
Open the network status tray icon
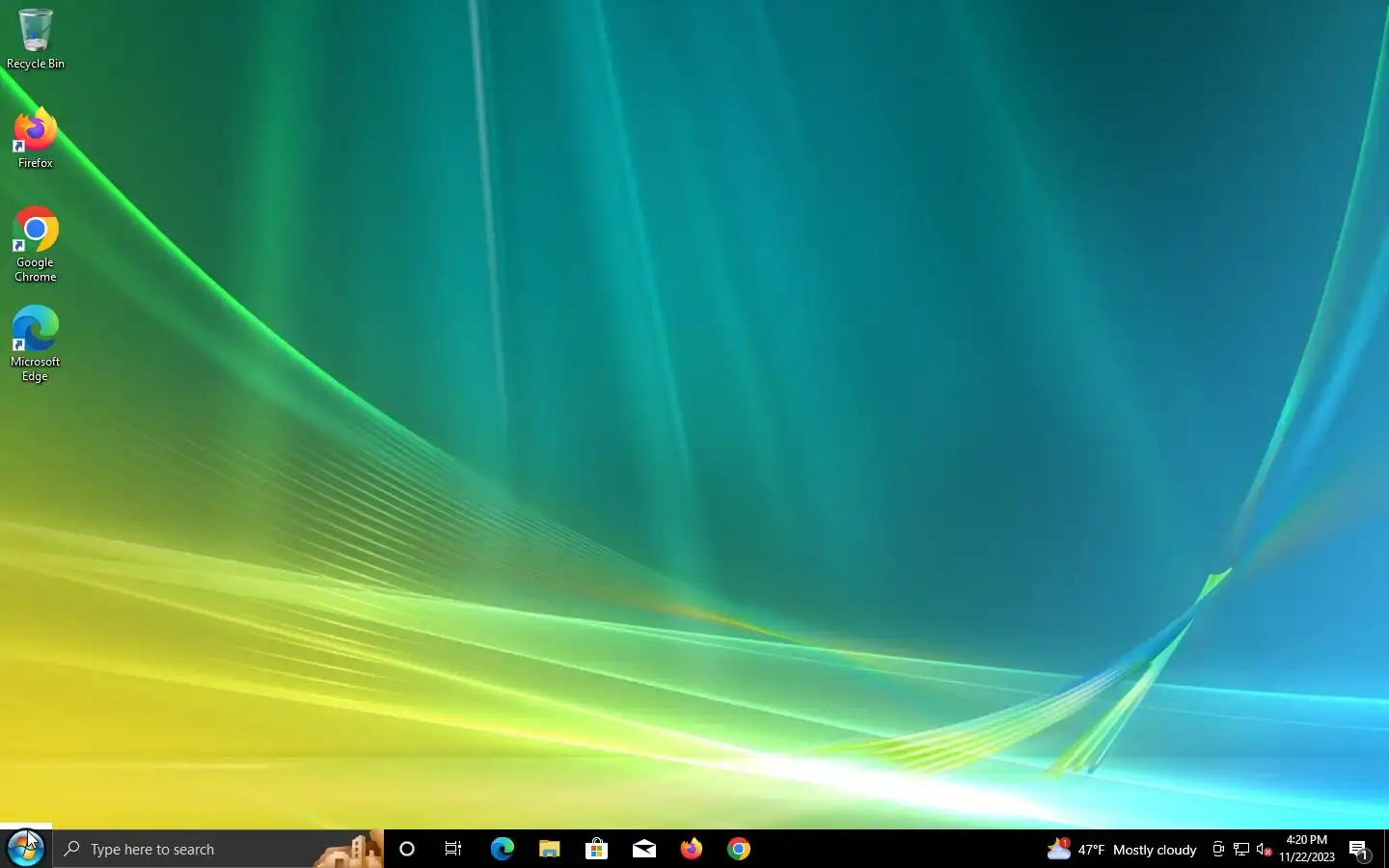click(1241, 849)
